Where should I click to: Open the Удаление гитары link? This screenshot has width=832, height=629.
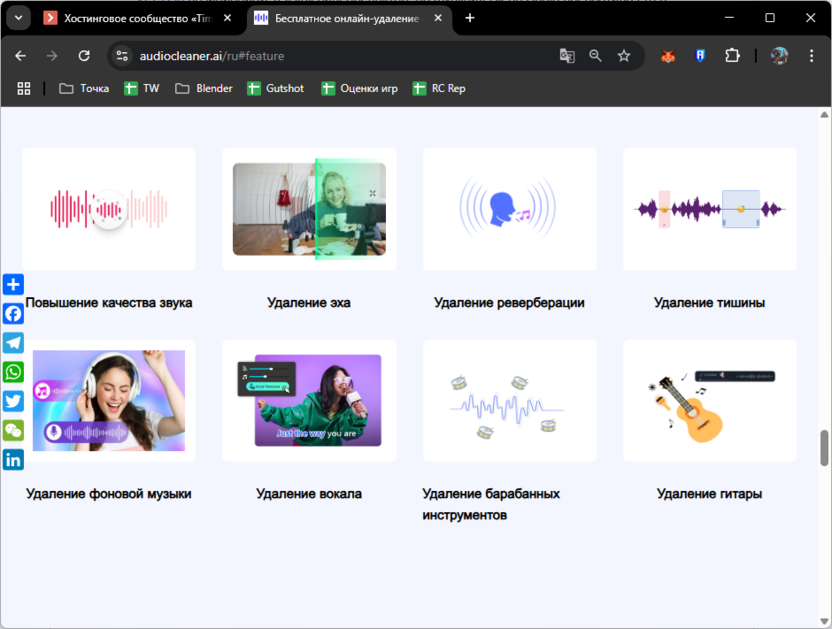click(709, 493)
